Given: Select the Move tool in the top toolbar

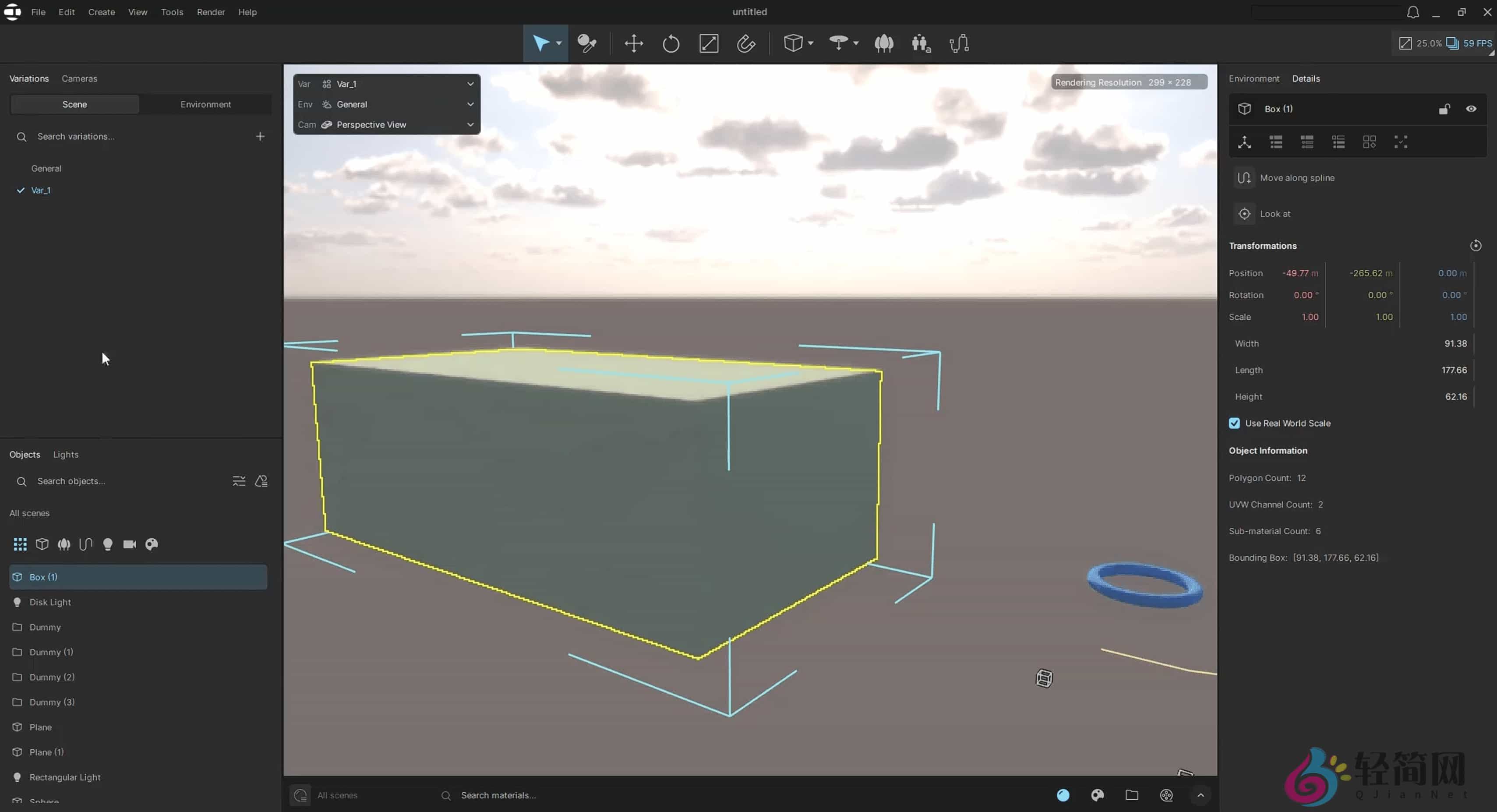Looking at the screenshot, I should click(x=633, y=43).
